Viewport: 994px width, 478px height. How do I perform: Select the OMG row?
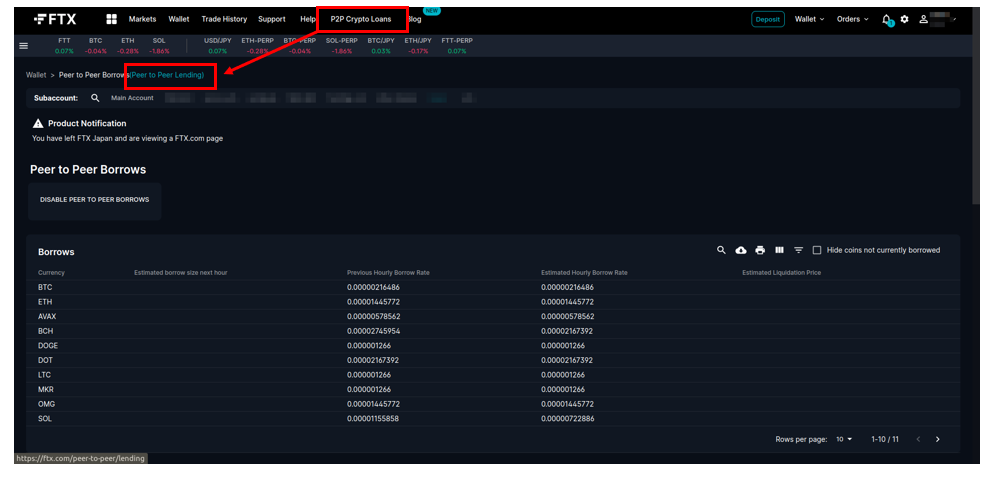click(x=493, y=404)
